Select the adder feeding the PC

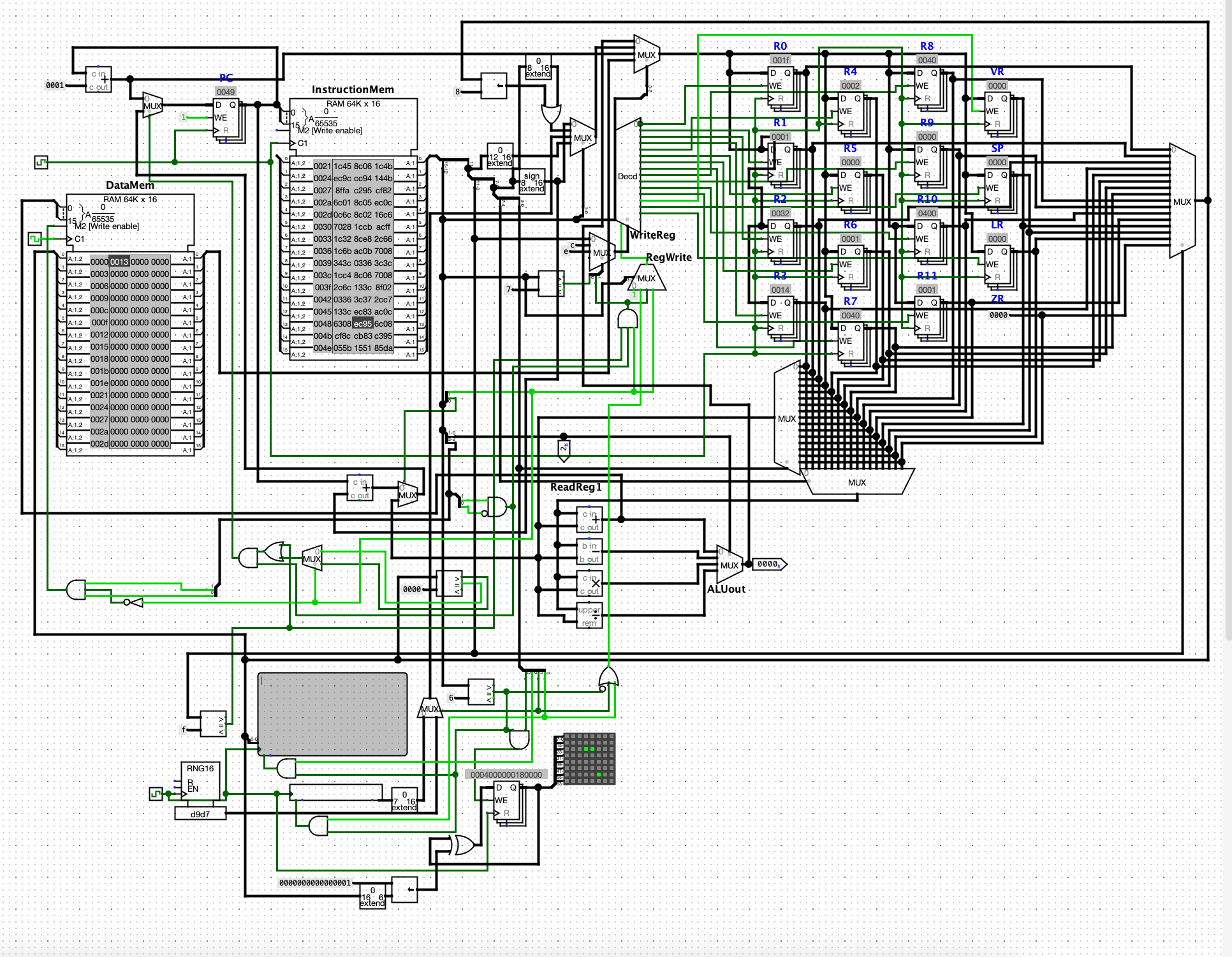pyautogui.click(x=99, y=80)
